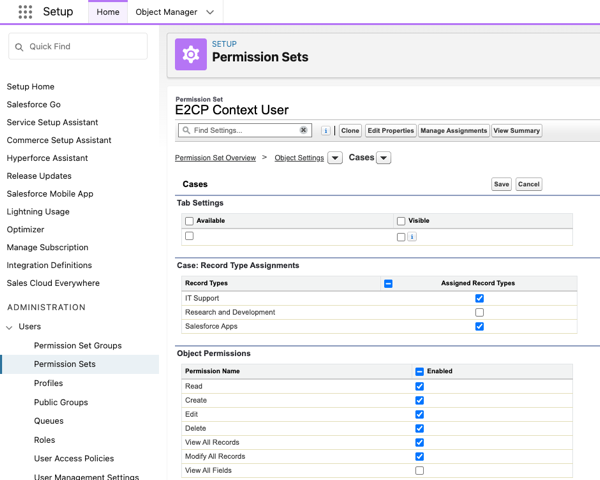This screenshot has width=600, height=480.
Task: Click the View Summary button
Action: (x=517, y=131)
